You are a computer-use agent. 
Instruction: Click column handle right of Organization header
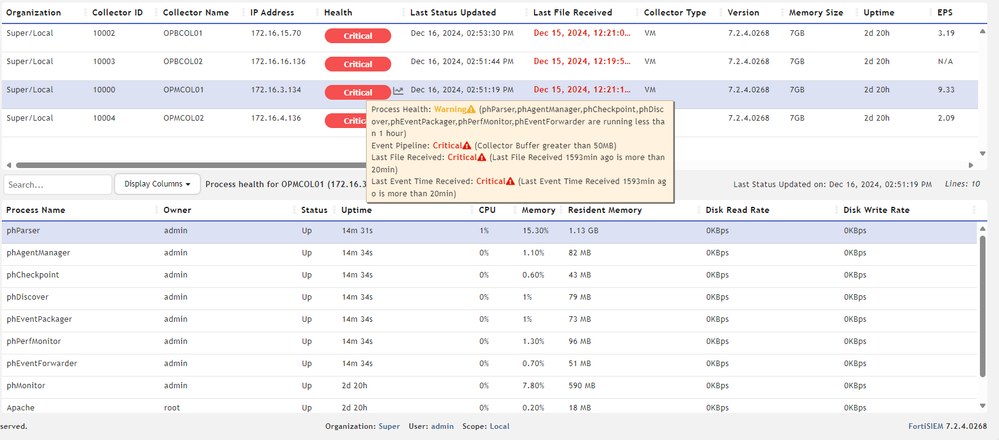coord(83,13)
